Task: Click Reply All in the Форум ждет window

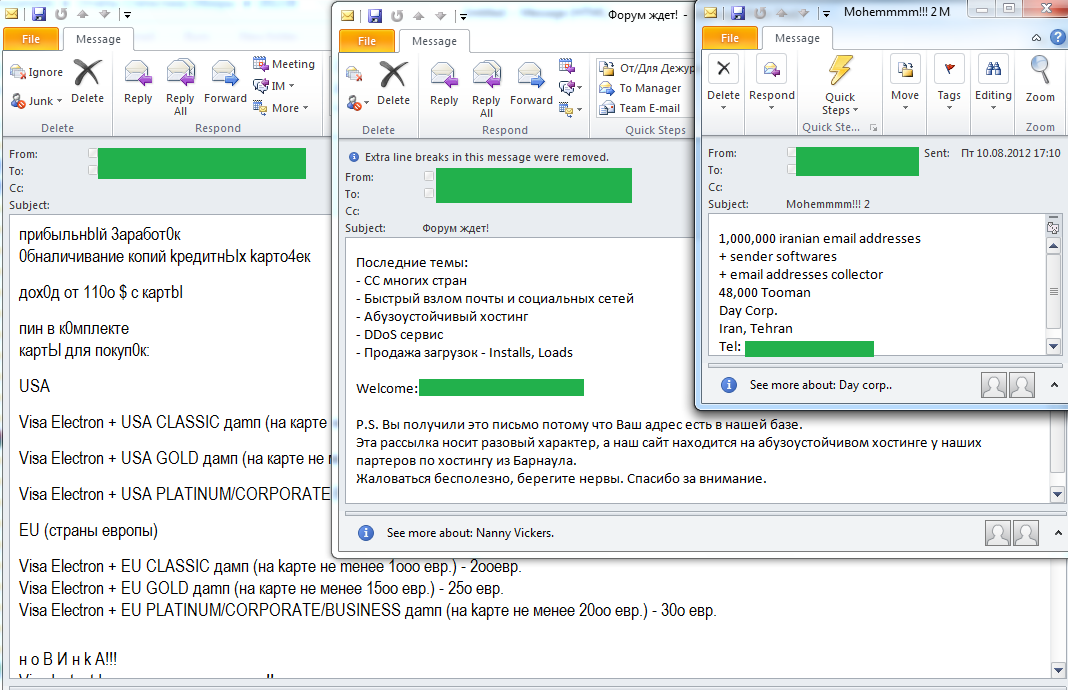Action: (486, 89)
